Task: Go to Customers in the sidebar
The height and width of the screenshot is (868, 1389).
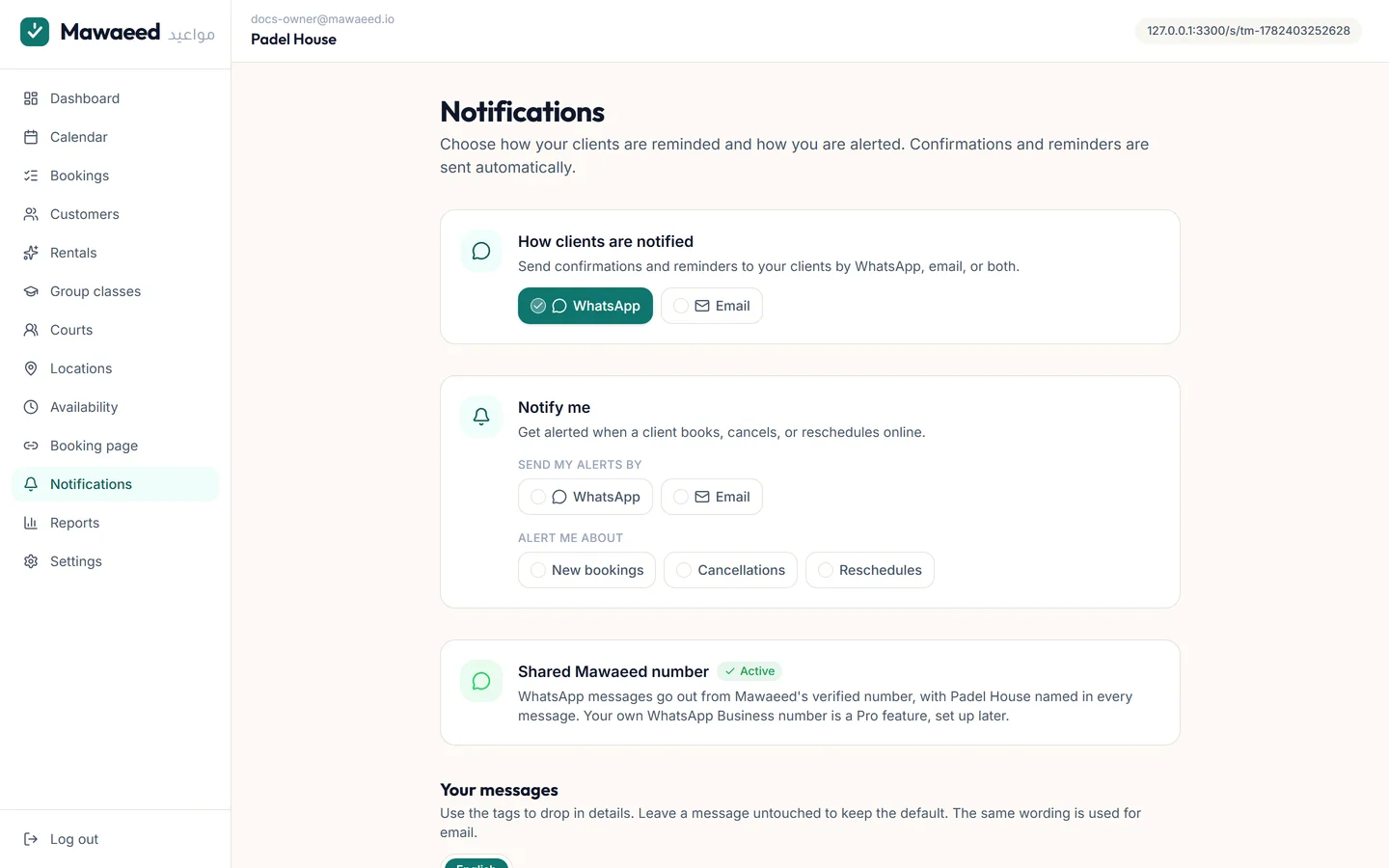Action: 116,214
